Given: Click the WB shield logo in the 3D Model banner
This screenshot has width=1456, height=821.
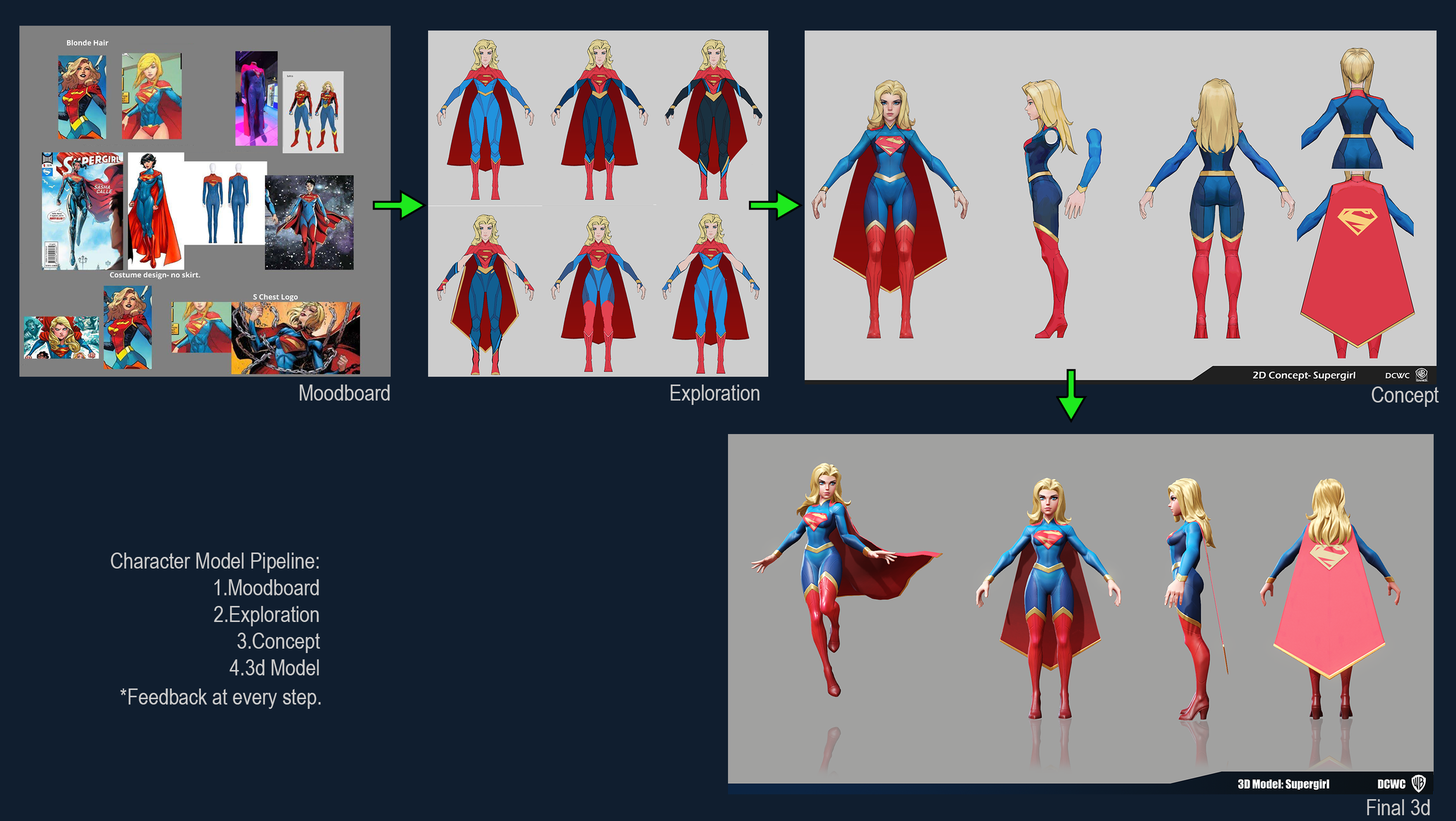Looking at the screenshot, I should [1419, 783].
